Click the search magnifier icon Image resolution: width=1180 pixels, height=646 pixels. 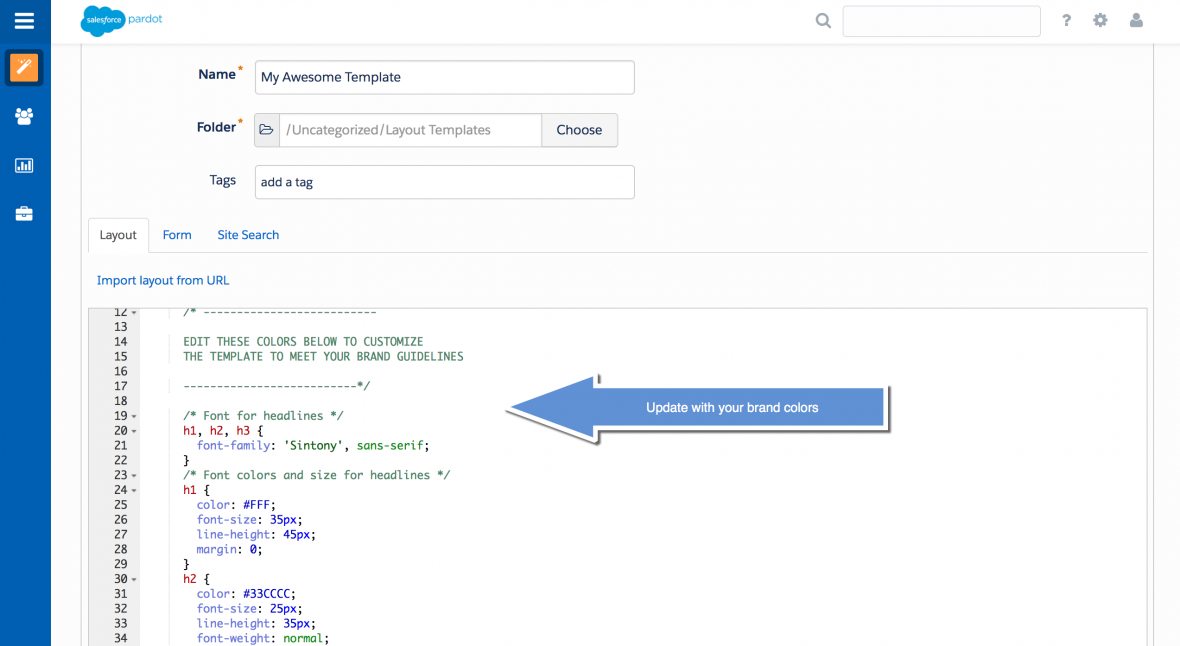(x=823, y=21)
